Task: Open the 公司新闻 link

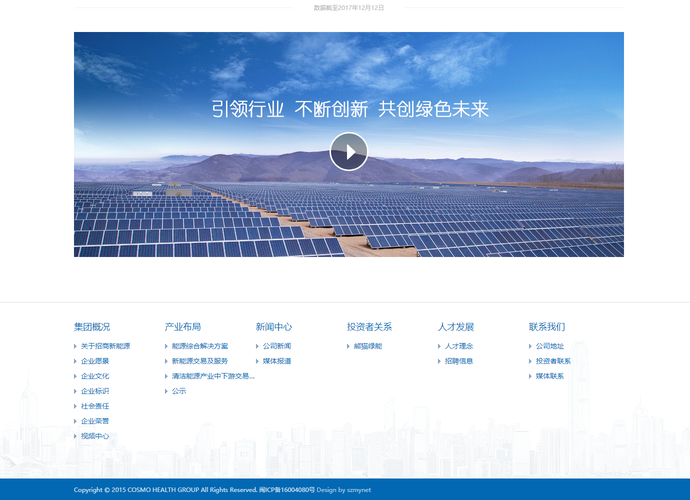Action: coord(277,346)
